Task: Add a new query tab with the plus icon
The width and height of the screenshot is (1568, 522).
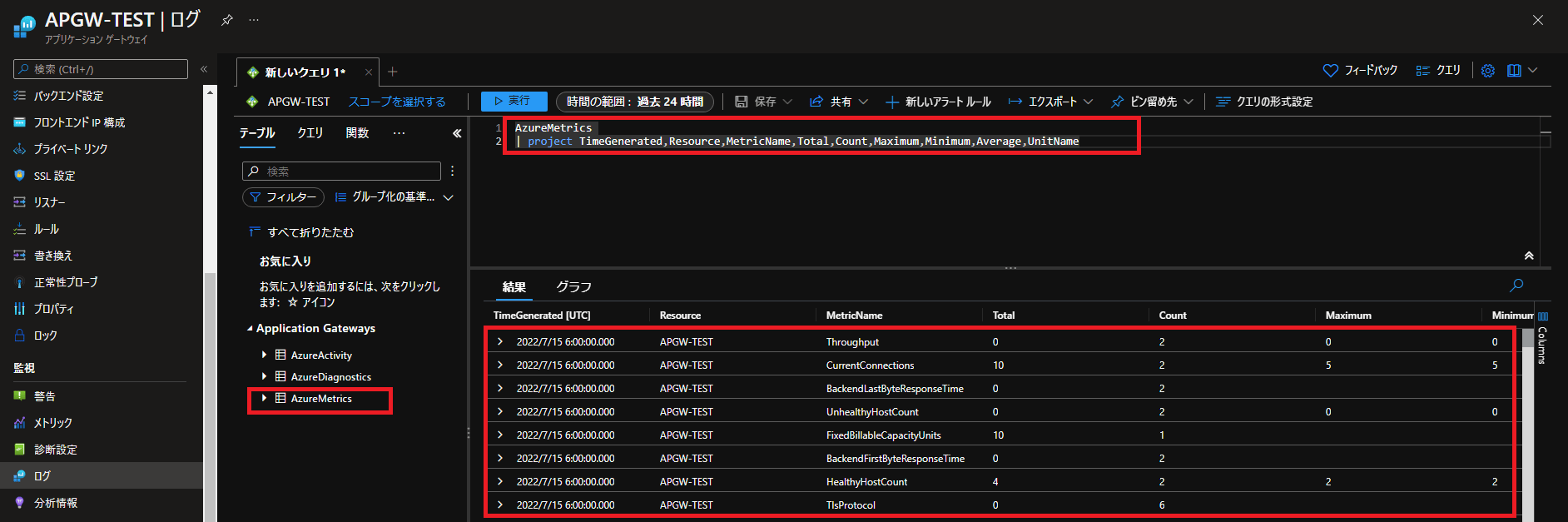Action: (393, 72)
